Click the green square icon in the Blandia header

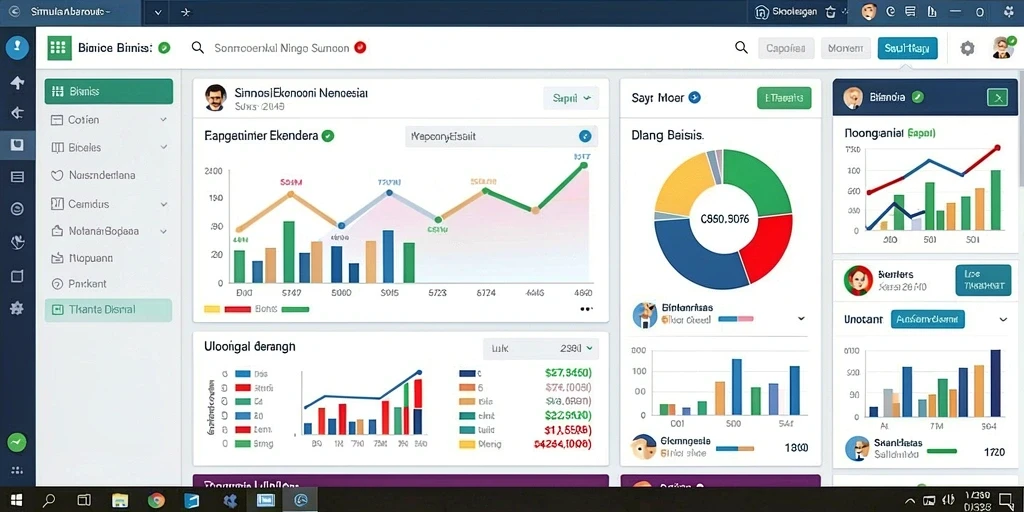click(997, 98)
